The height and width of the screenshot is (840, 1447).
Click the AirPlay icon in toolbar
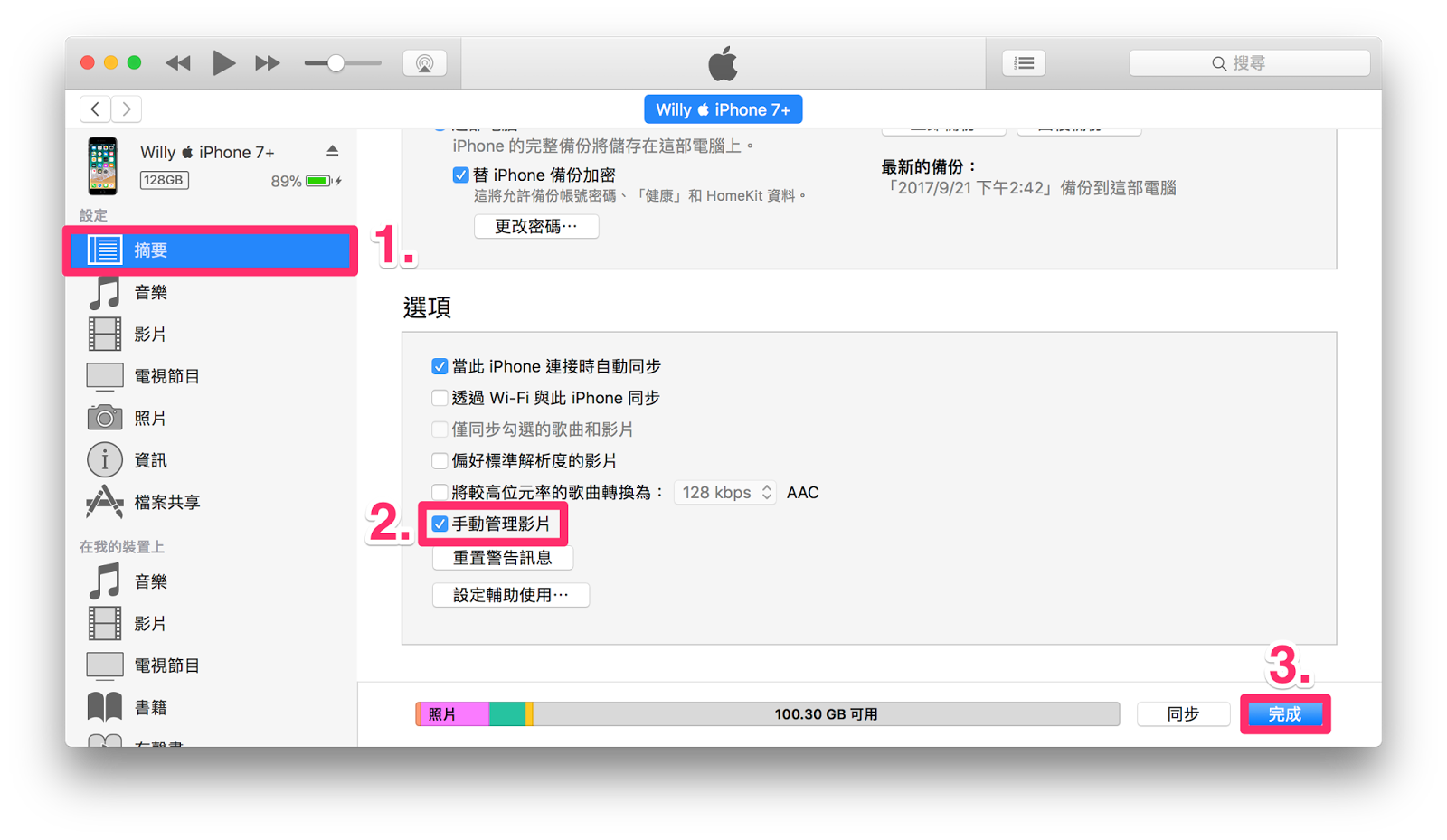(424, 63)
